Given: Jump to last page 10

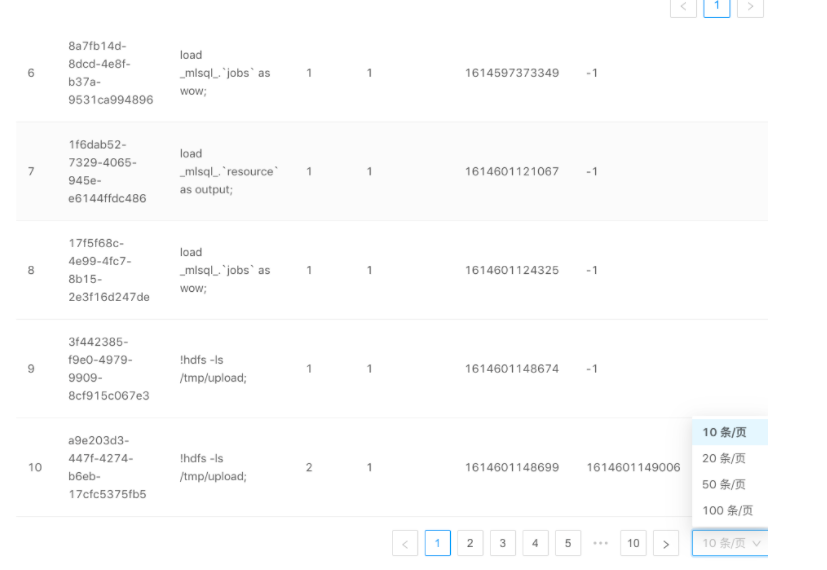Looking at the screenshot, I should (633, 543).
